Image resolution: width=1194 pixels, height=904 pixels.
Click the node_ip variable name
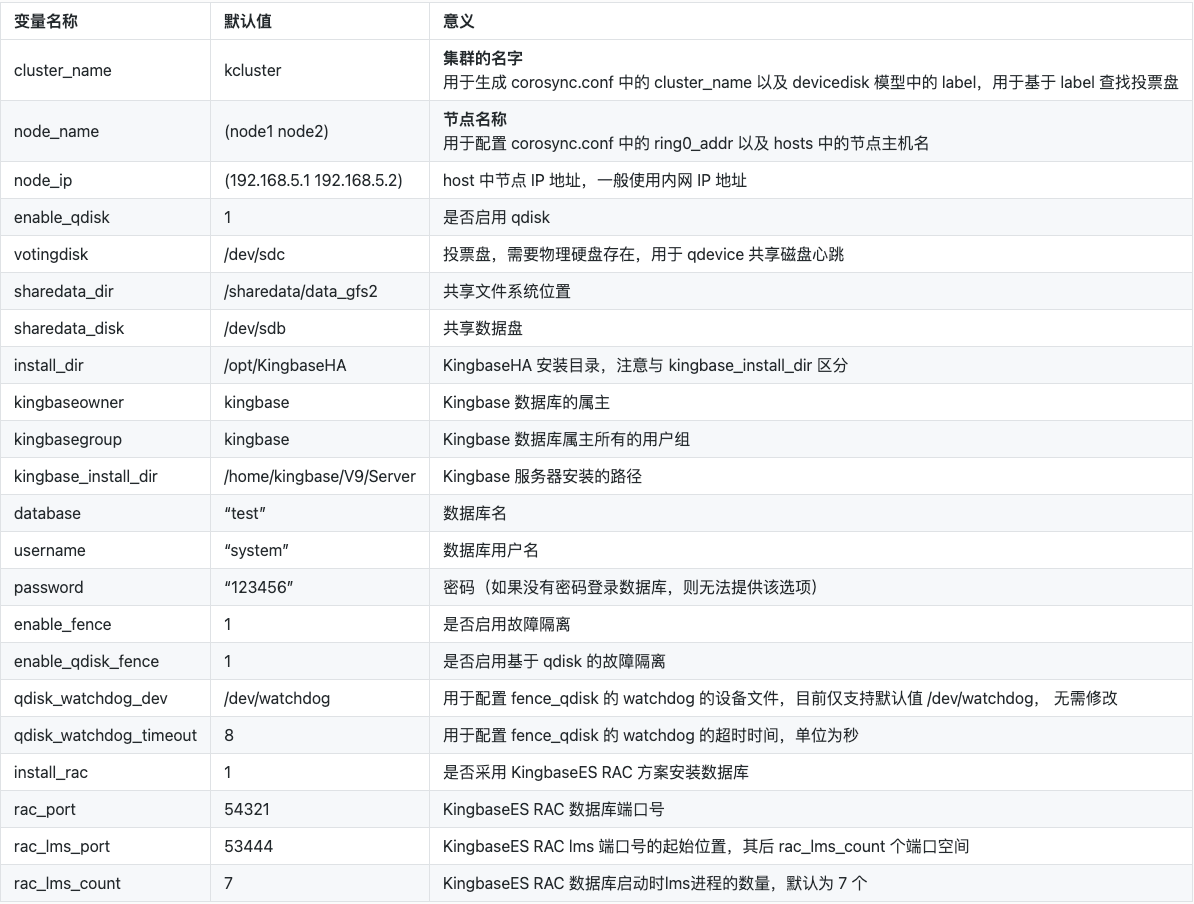click(43, 180)
